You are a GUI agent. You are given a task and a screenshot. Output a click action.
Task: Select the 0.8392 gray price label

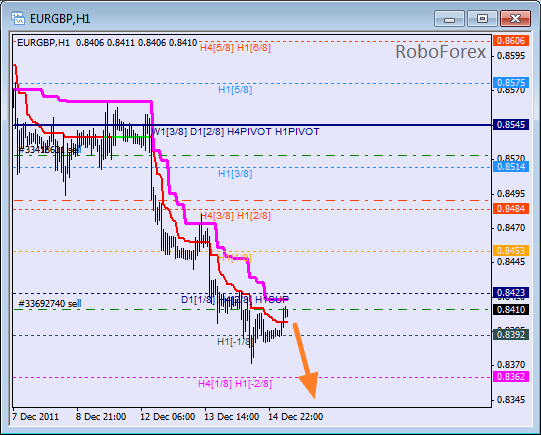pos(511,335)
